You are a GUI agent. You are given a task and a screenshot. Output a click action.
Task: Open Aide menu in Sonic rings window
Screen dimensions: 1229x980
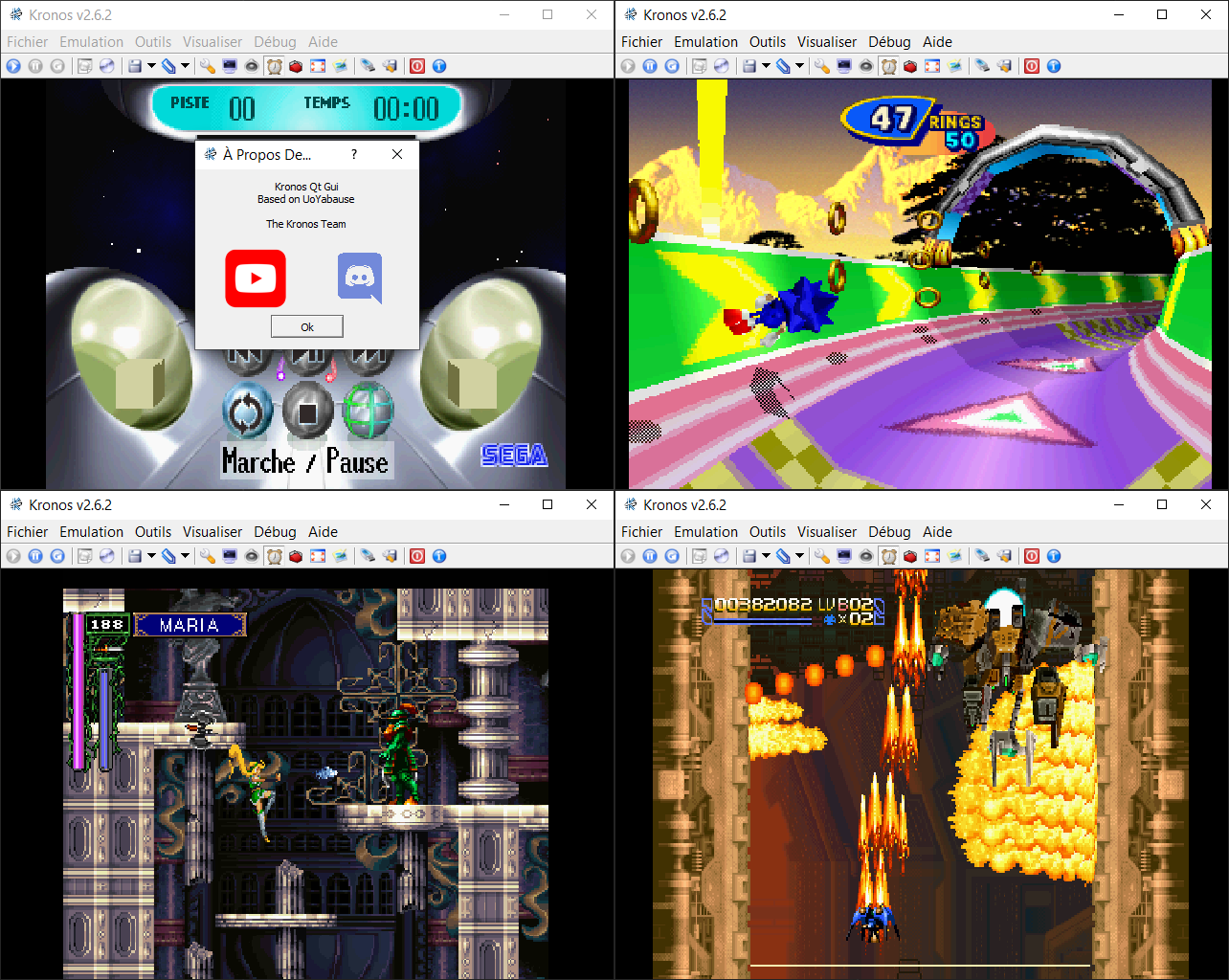pos(937,42)
